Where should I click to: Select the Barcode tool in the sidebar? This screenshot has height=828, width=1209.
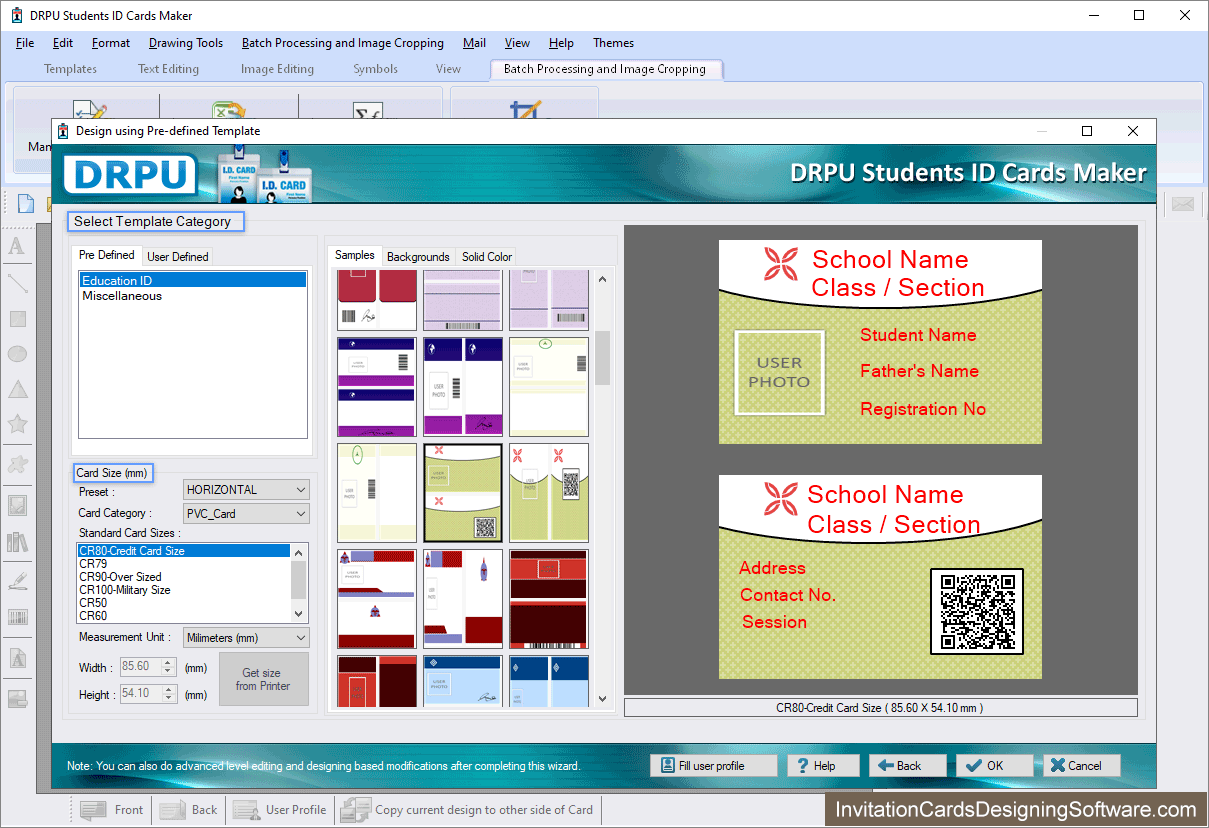pyautogui.click(x=17, y=616)
